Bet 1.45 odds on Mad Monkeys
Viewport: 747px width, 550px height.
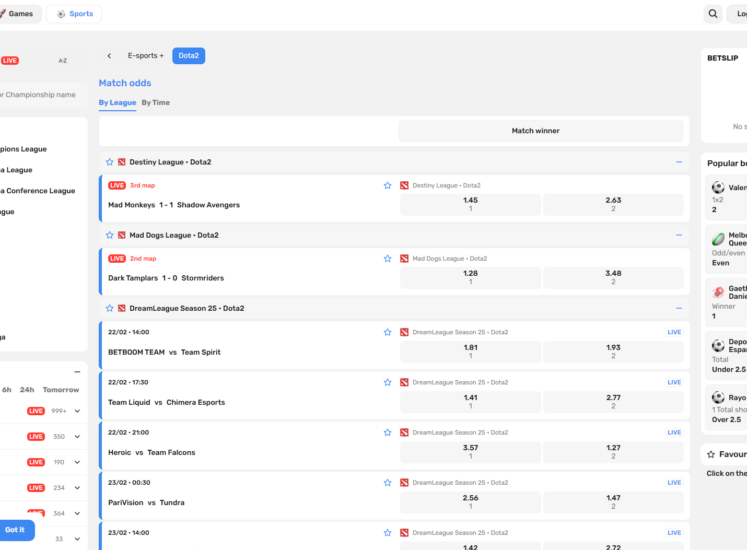pos(470,205)
